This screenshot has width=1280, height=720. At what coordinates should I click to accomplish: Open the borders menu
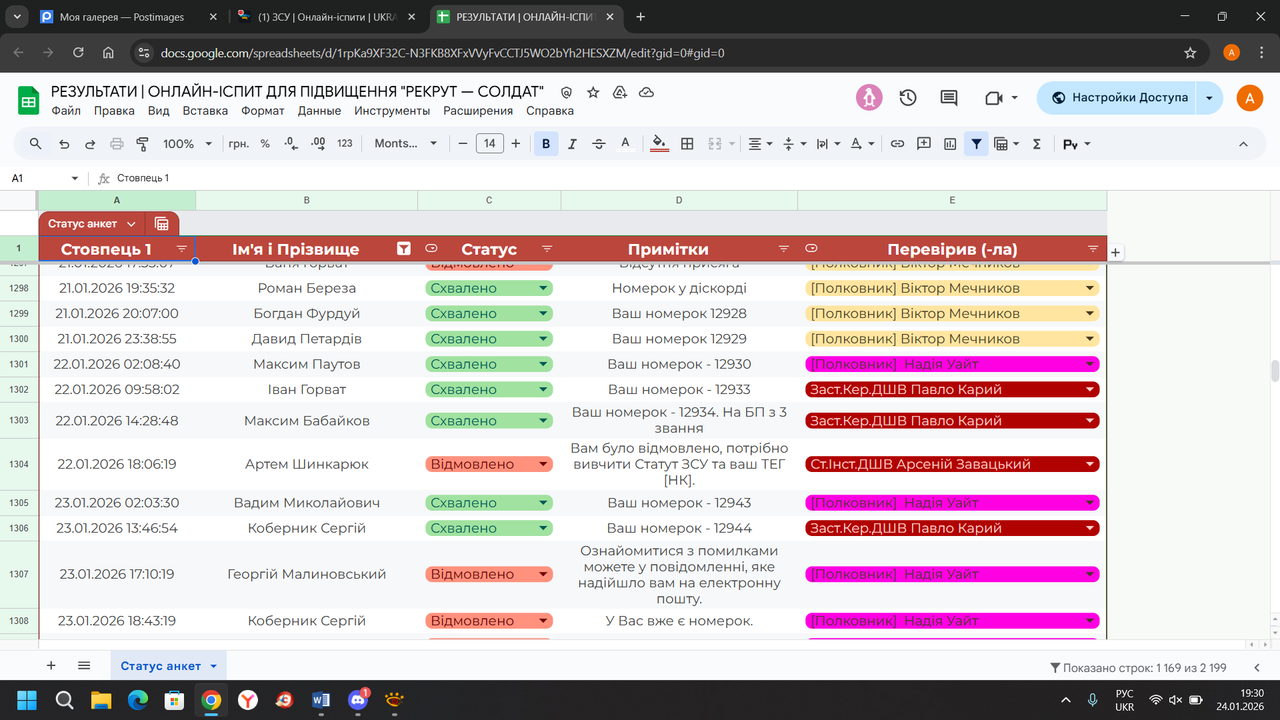coord(687,144)
